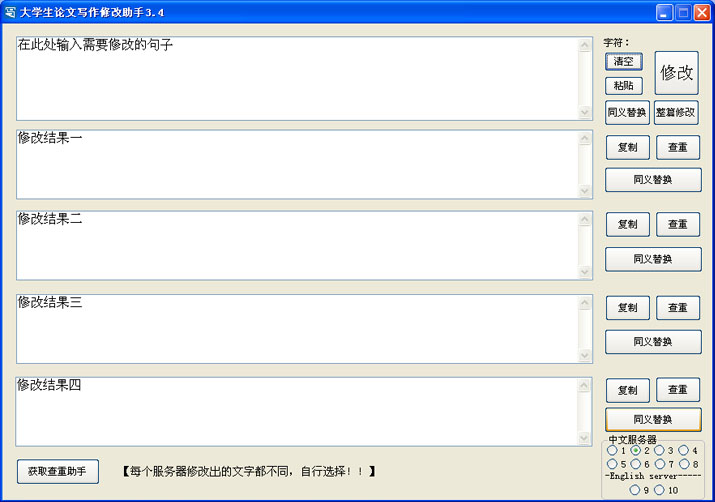Click 同义替换 beside the top input box
This screenshot has width=715, height=502.
[x=627, y=113]
